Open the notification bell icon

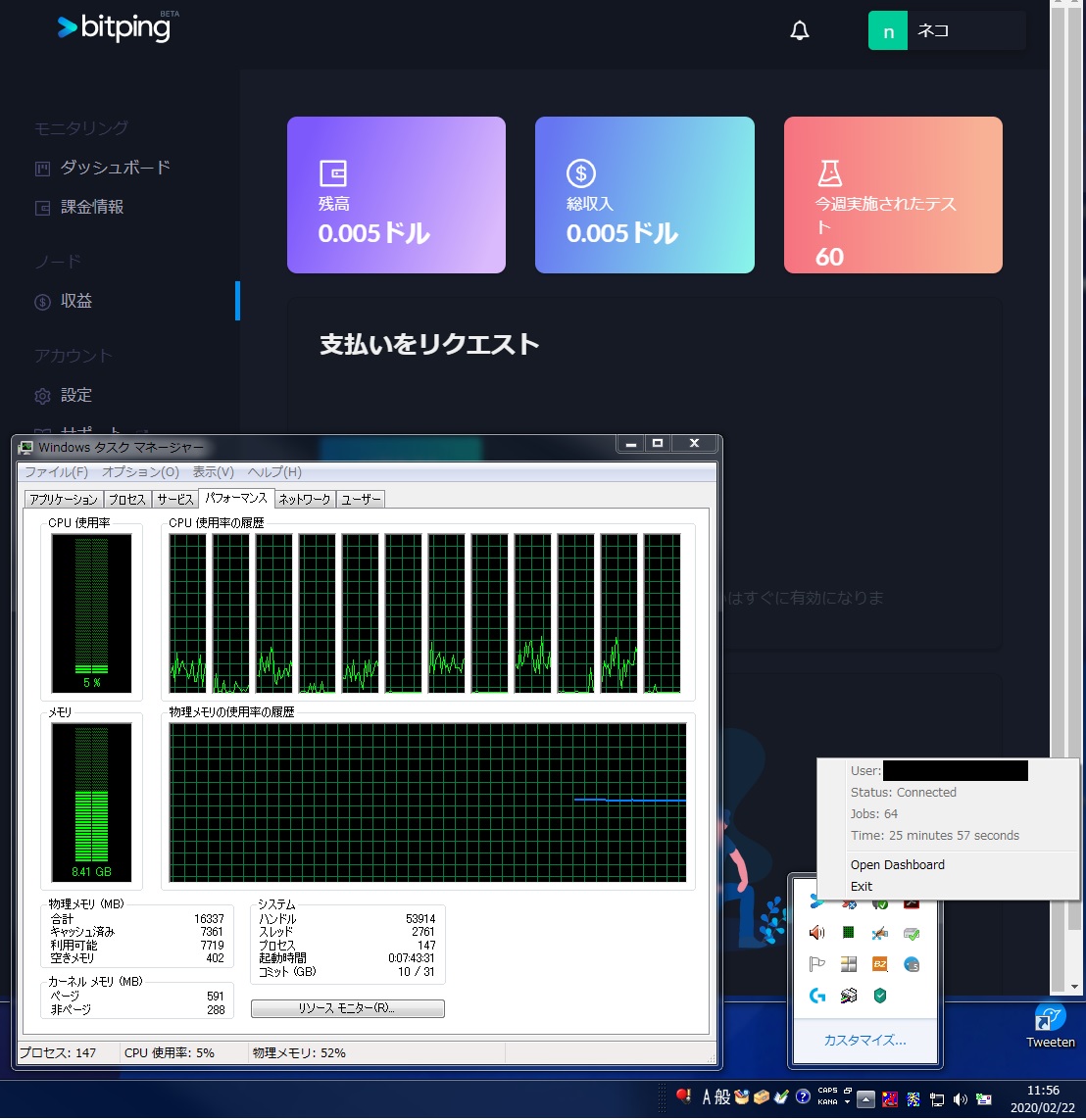799,30
